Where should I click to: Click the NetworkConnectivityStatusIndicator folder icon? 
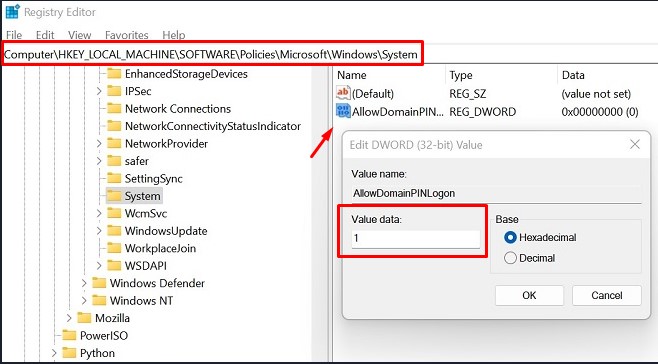click(114, 126)
